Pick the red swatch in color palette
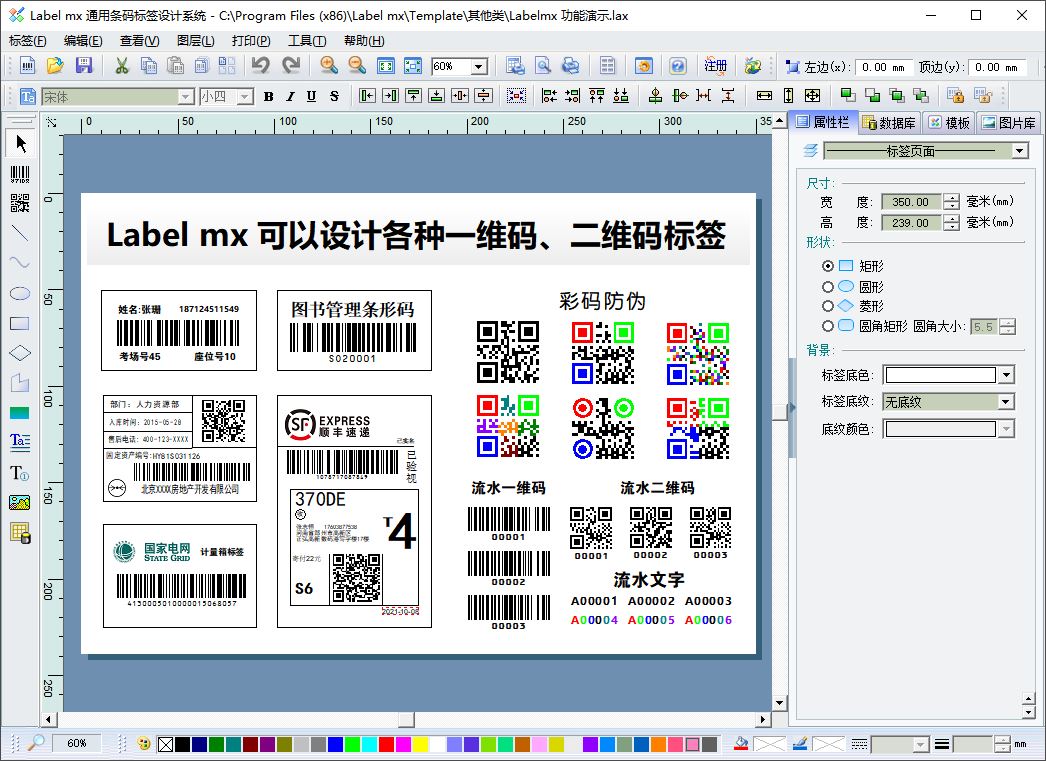The image size is (1046, 761). [x=386, y=744]
